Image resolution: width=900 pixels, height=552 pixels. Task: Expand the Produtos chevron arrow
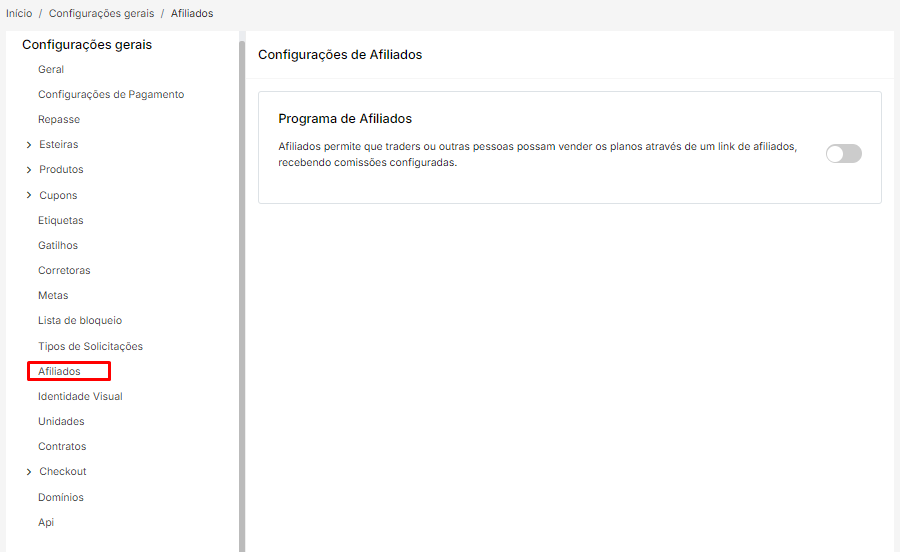tap(29, 170)
